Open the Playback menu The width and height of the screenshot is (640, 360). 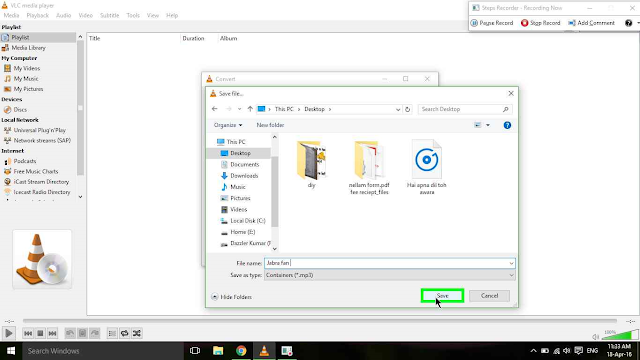point(38,16)
